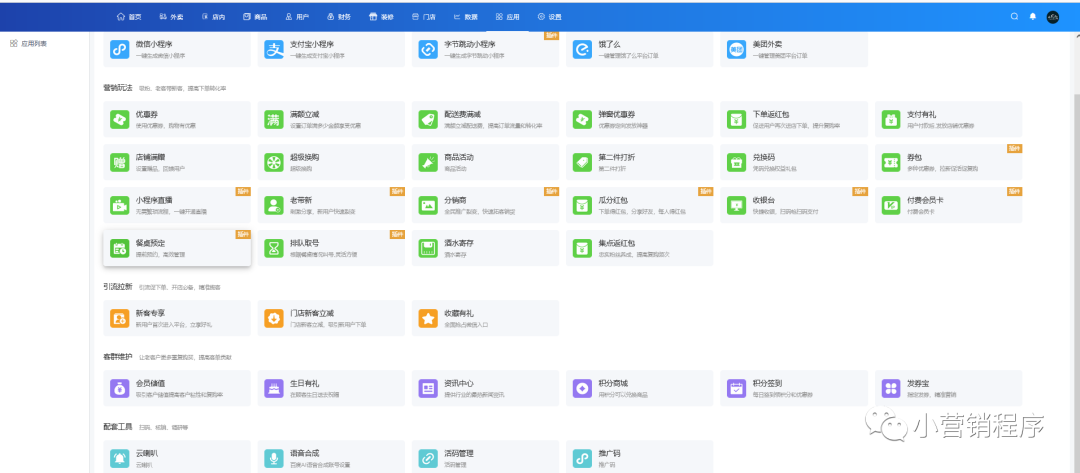Open the notification bell
The height and width of the screenshot is (473, 1080).
tap(1032, 17)
